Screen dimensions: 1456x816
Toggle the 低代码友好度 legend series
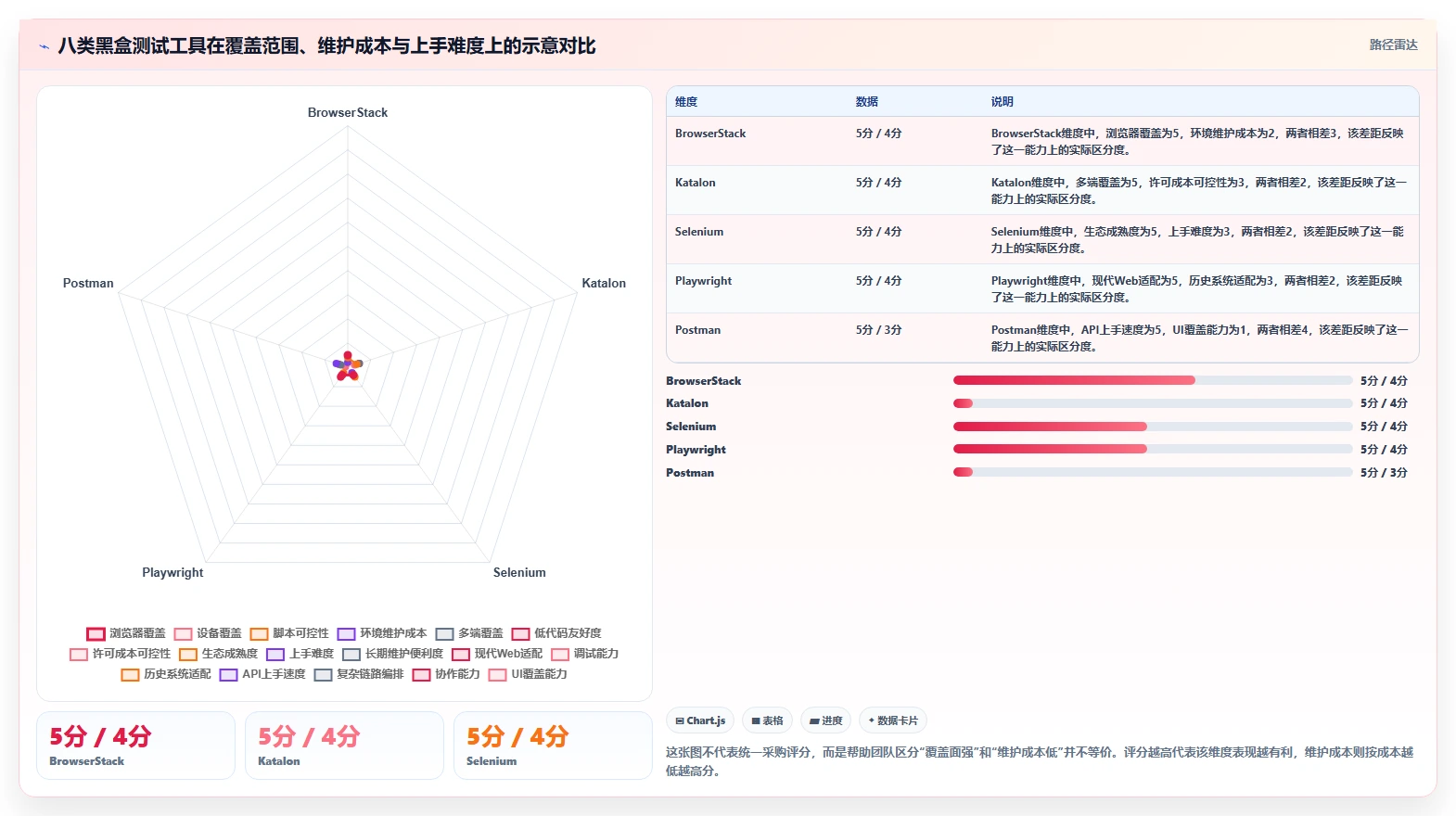(x=556, y=633)
